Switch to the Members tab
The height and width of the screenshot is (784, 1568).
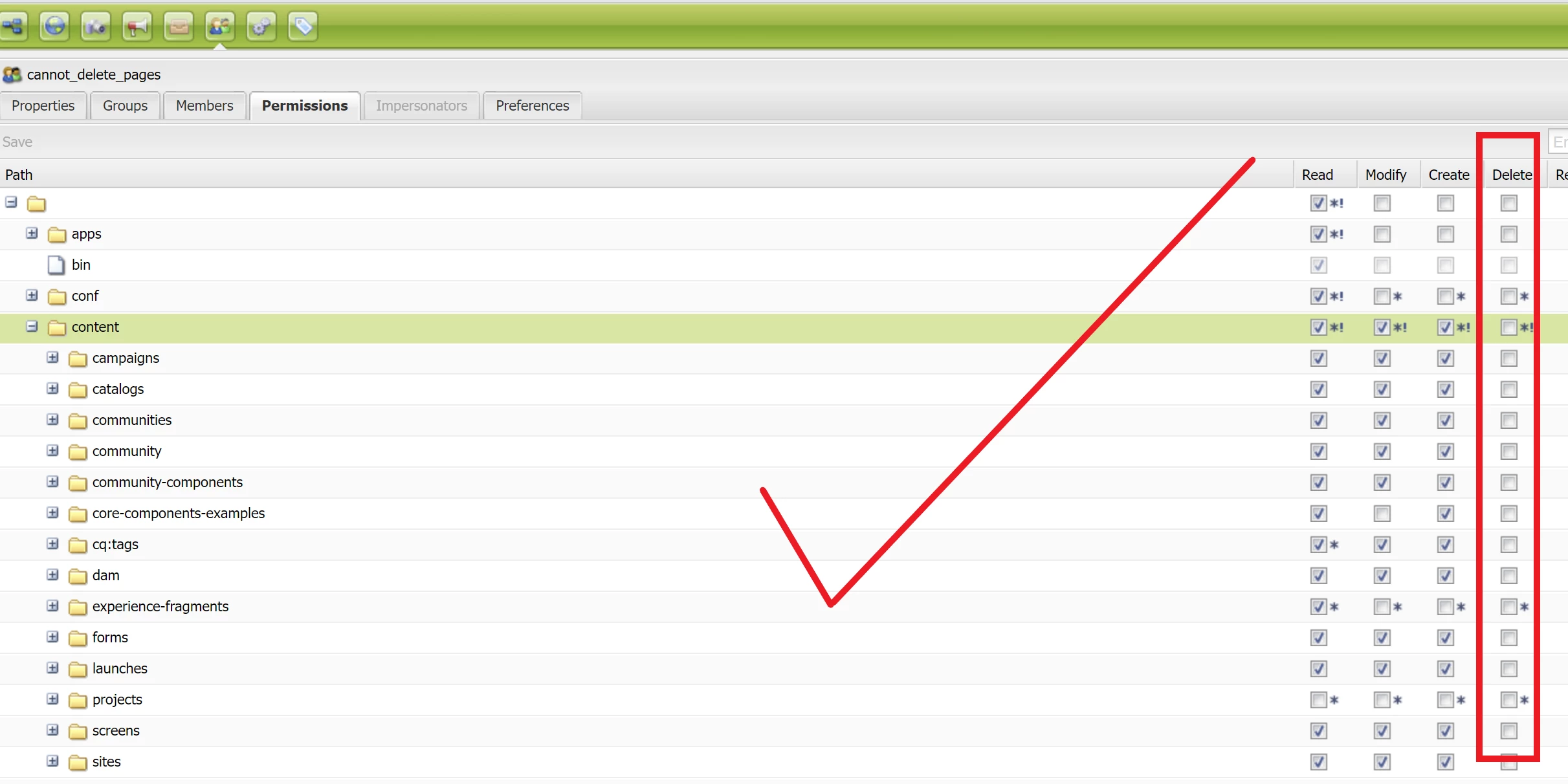[204, 105]
